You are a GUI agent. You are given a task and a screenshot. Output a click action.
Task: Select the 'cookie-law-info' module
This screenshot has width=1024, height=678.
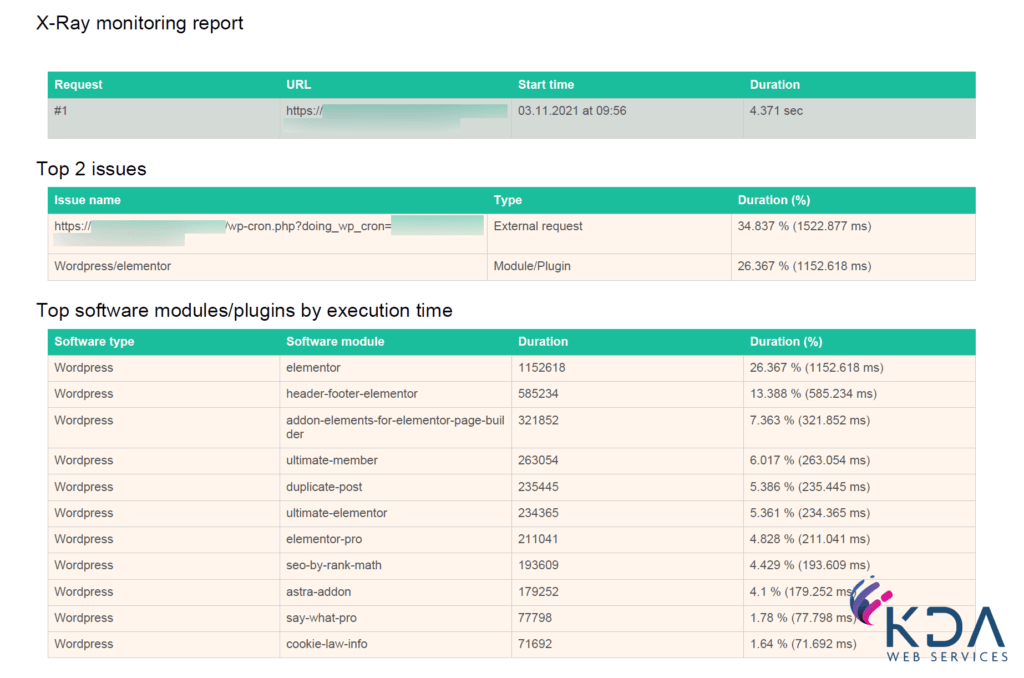[x=327, y=644]
